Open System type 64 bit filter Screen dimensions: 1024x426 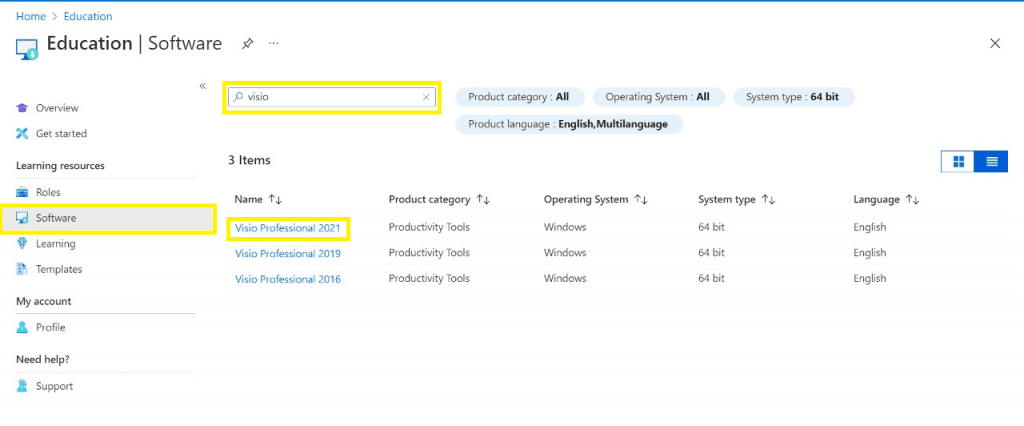(793, 97)
